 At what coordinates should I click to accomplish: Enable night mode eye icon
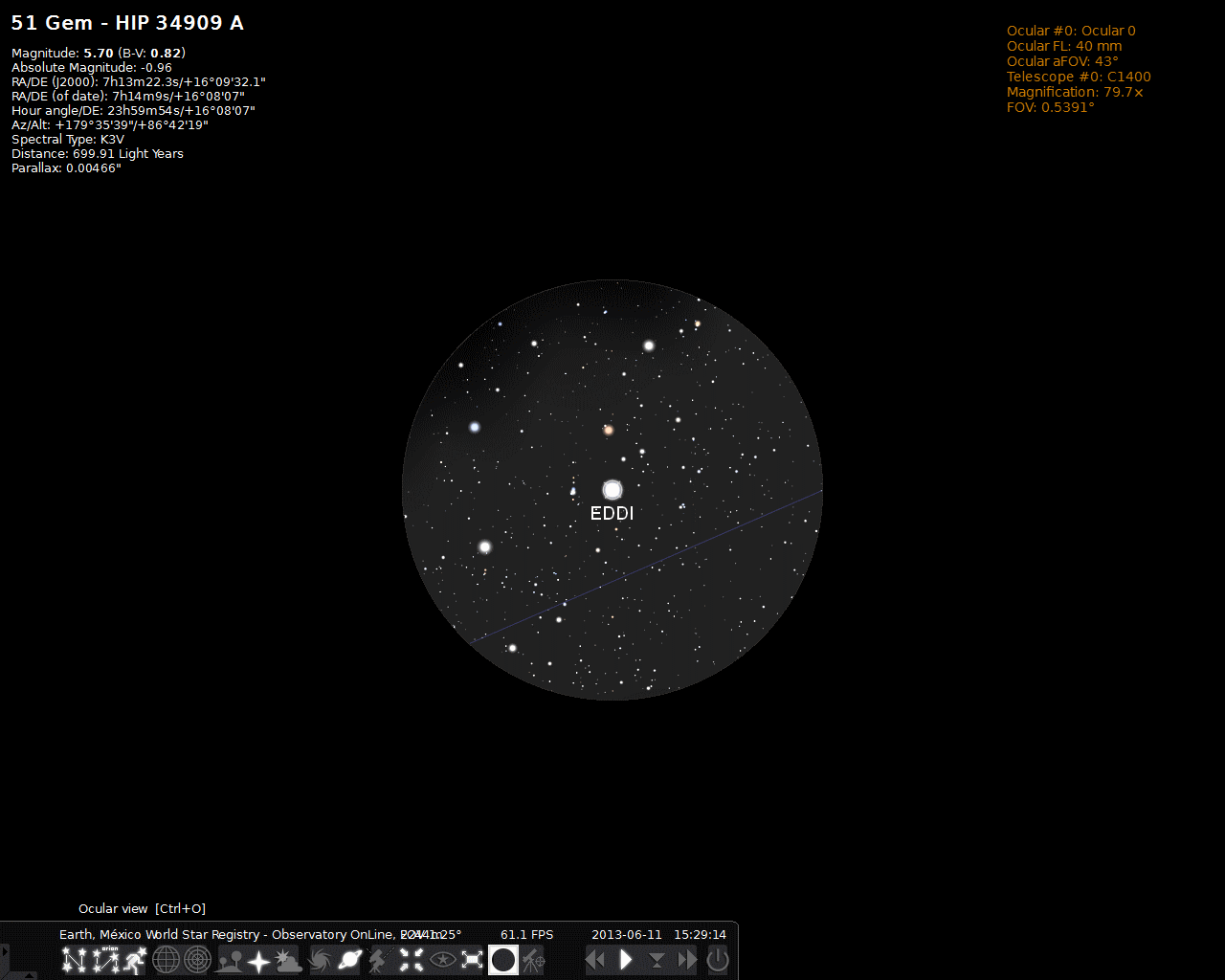tap(442, 960)
